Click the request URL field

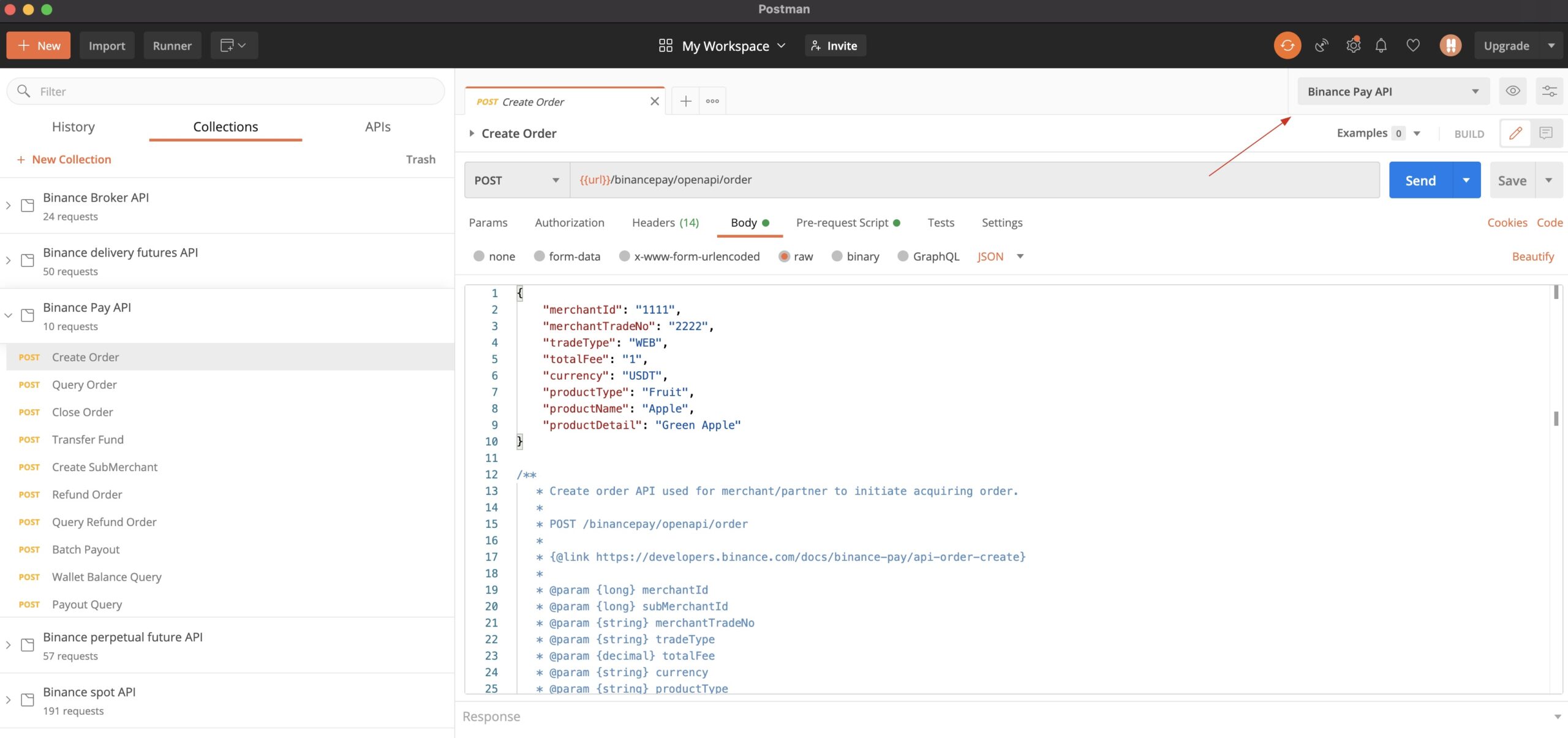[x=974, y=180]
